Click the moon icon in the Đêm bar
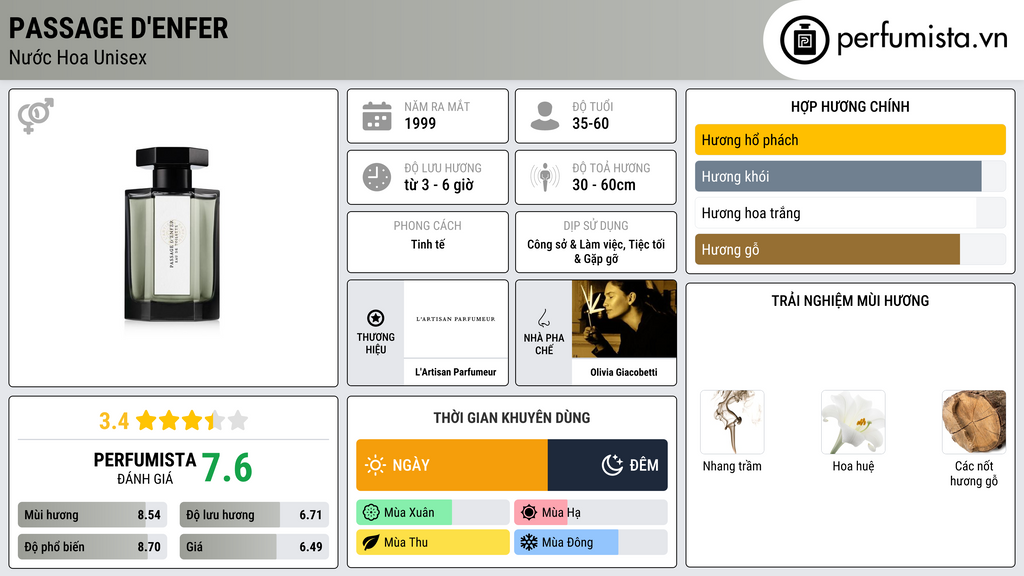 [612, 465]
